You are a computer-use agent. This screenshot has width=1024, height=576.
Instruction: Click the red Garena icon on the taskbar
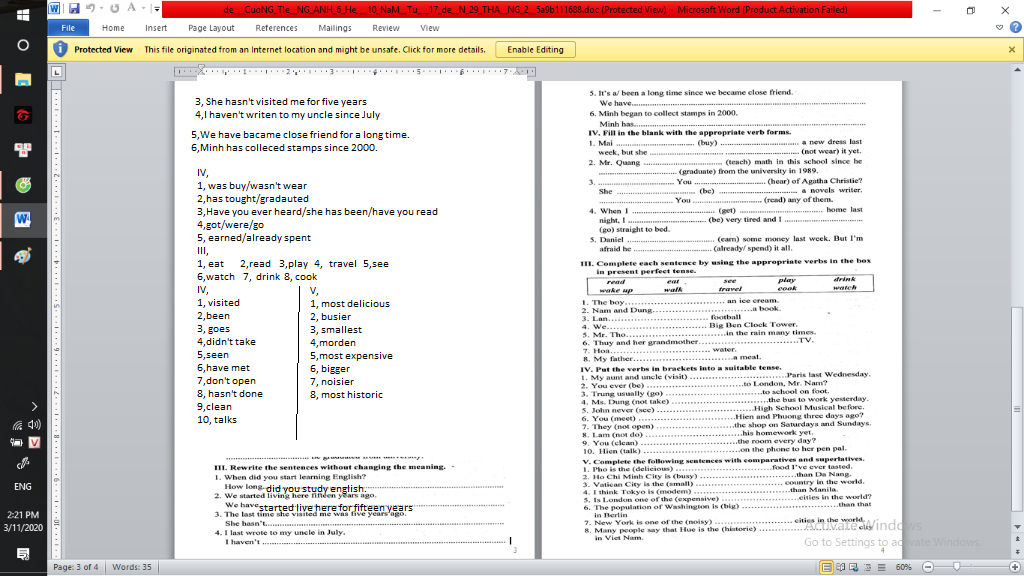pyautogui.click(x=23, y=116)
